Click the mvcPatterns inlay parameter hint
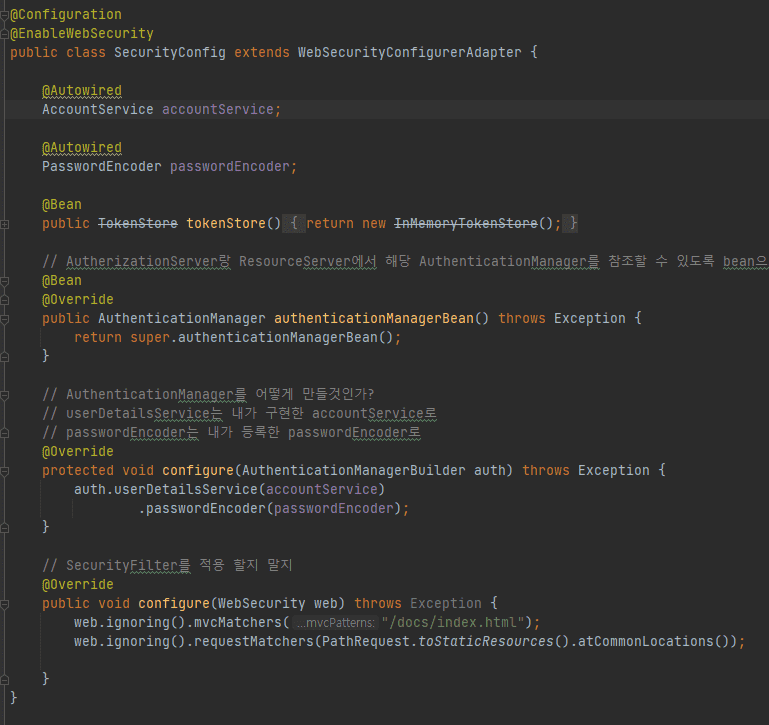Screen dimensions: 769x725 point(335,623)
